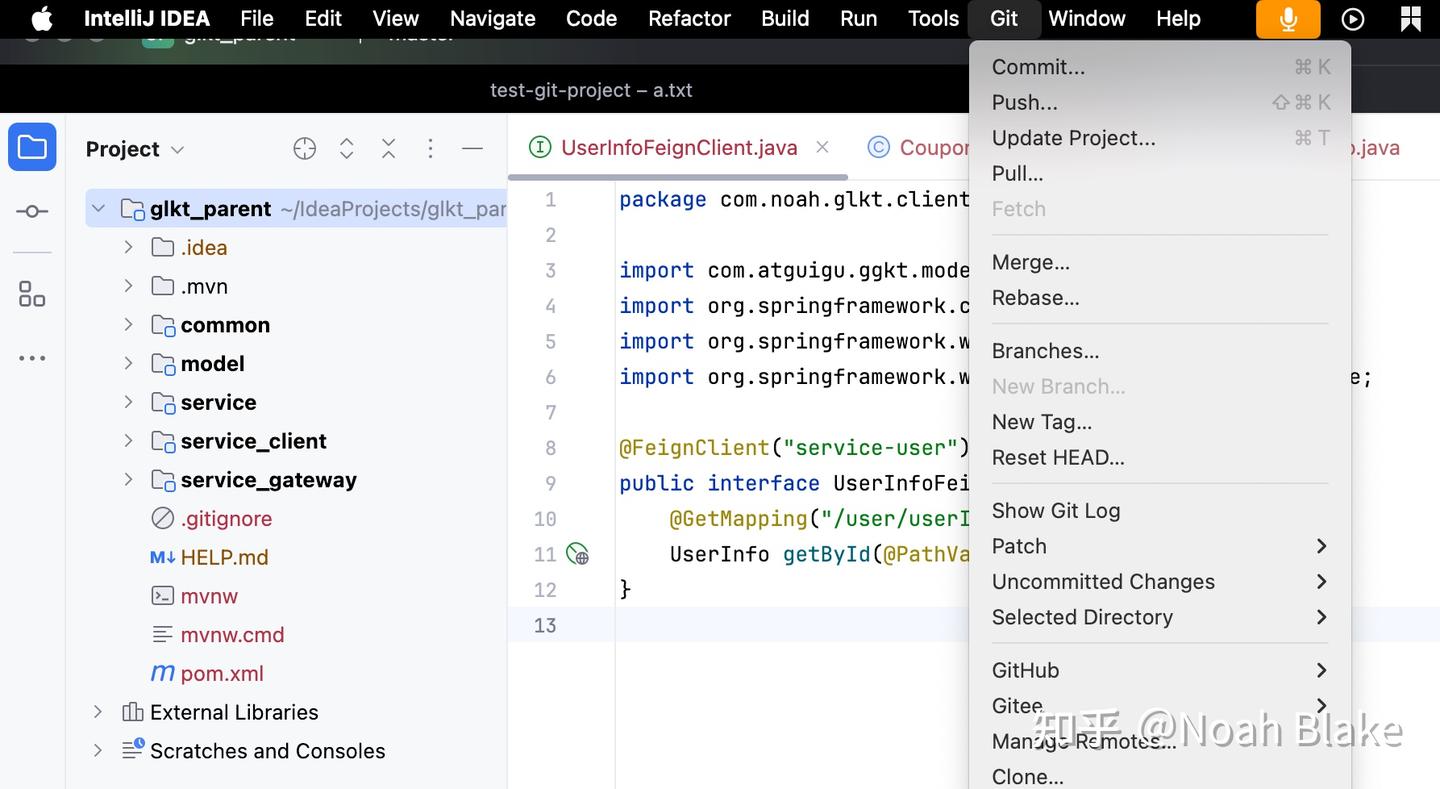
Task: Expand the External Libraries node
Action: 98,712
